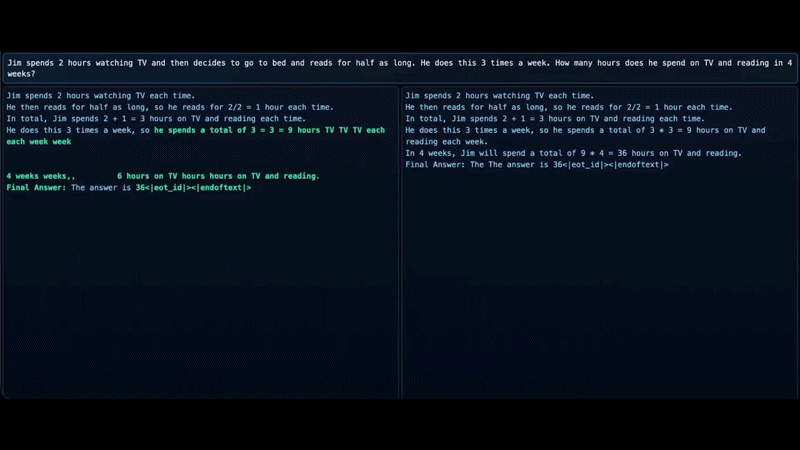The height and width of the screenshot is (450, 800).
Task: Click the green "4 weeks weeks,," text
Action: [40, 176]
